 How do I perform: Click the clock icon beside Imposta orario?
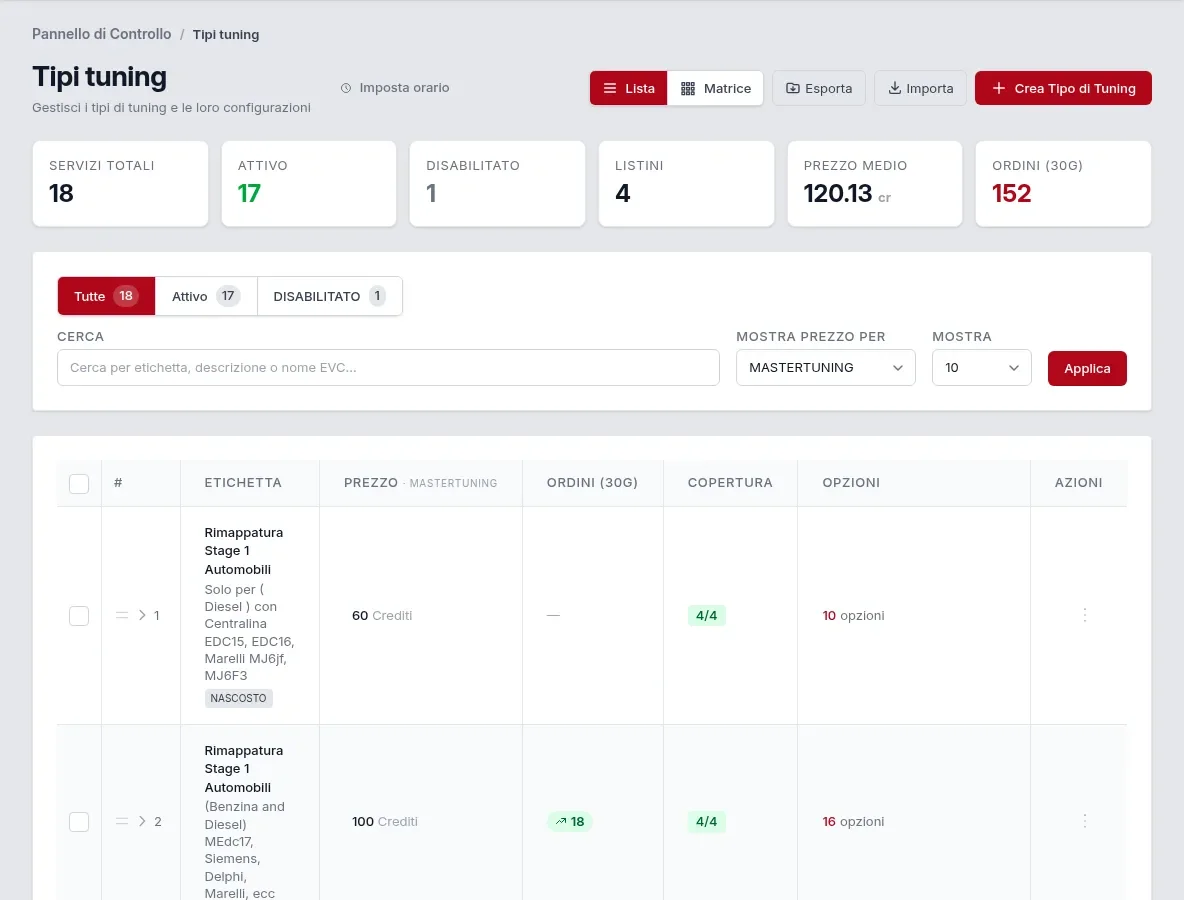tap(346, 88)
